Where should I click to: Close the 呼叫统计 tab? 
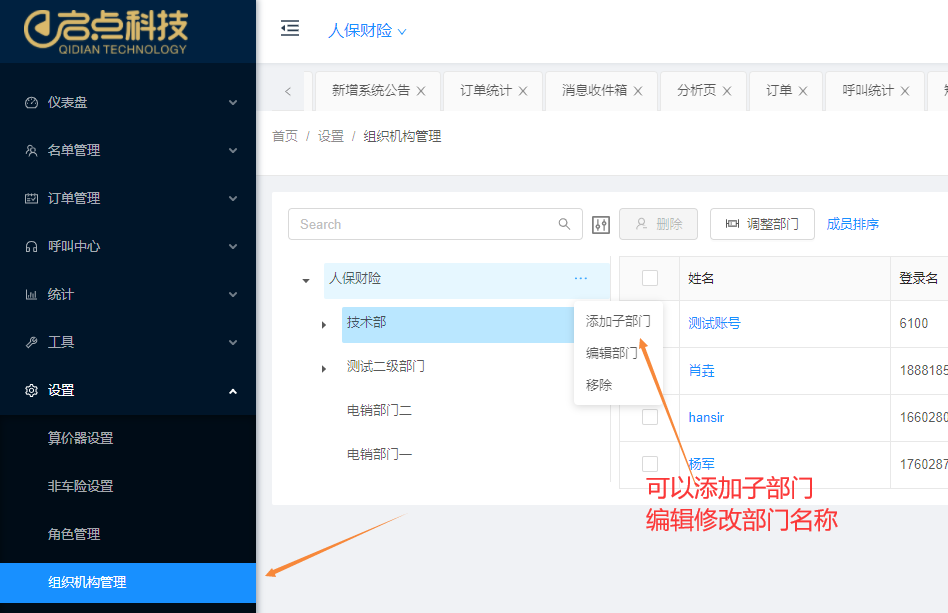(x=905, y=91)
